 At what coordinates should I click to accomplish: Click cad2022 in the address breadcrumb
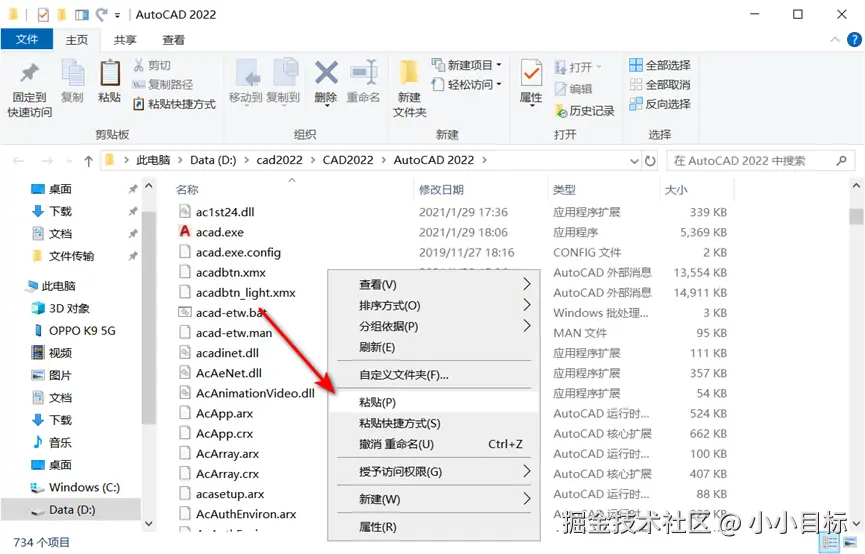279,161
